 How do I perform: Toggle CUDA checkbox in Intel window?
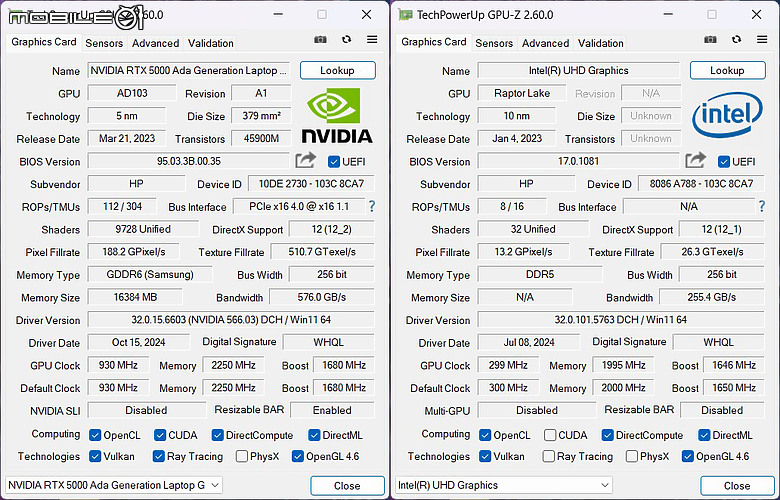(550, 435)
